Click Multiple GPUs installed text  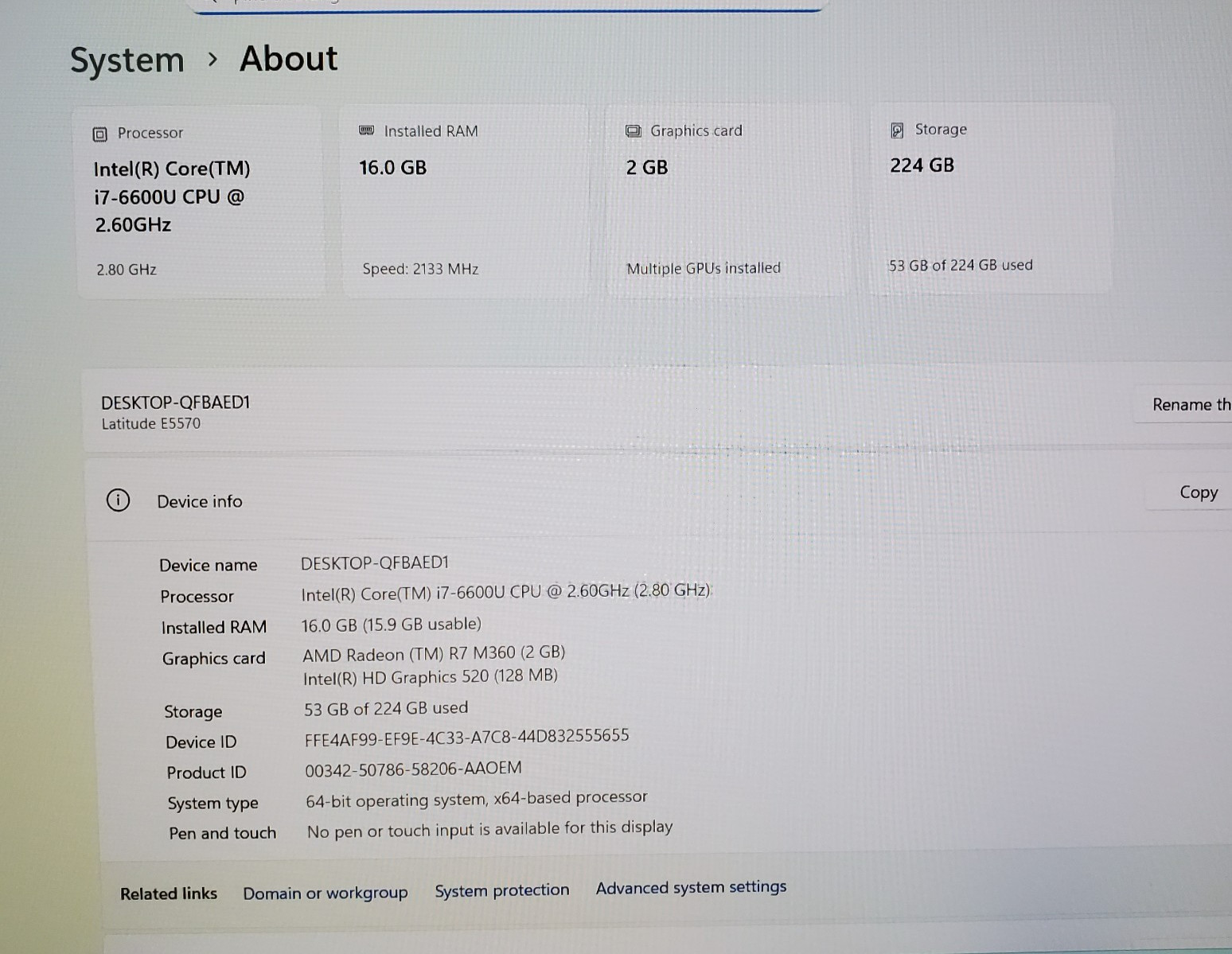pyautogui.click(x=704, y=268)
